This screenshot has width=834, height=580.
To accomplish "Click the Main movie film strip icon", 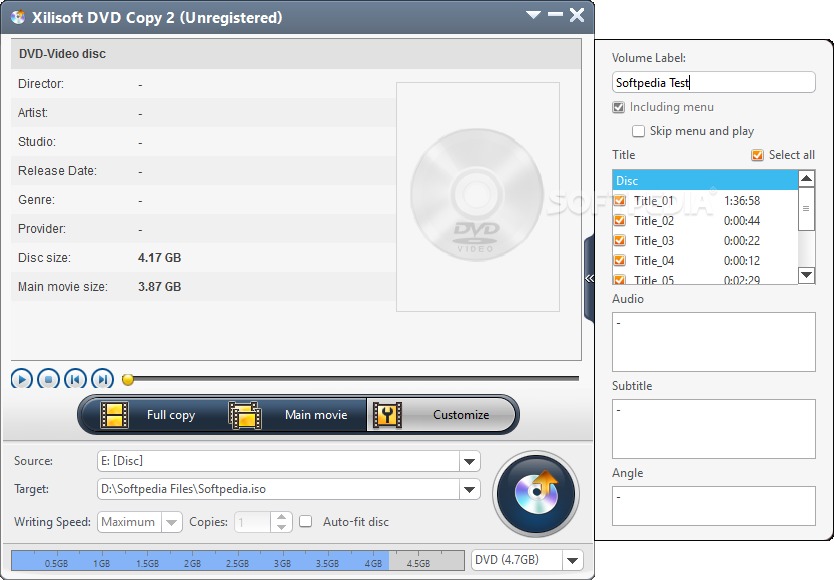I will 245,415.
